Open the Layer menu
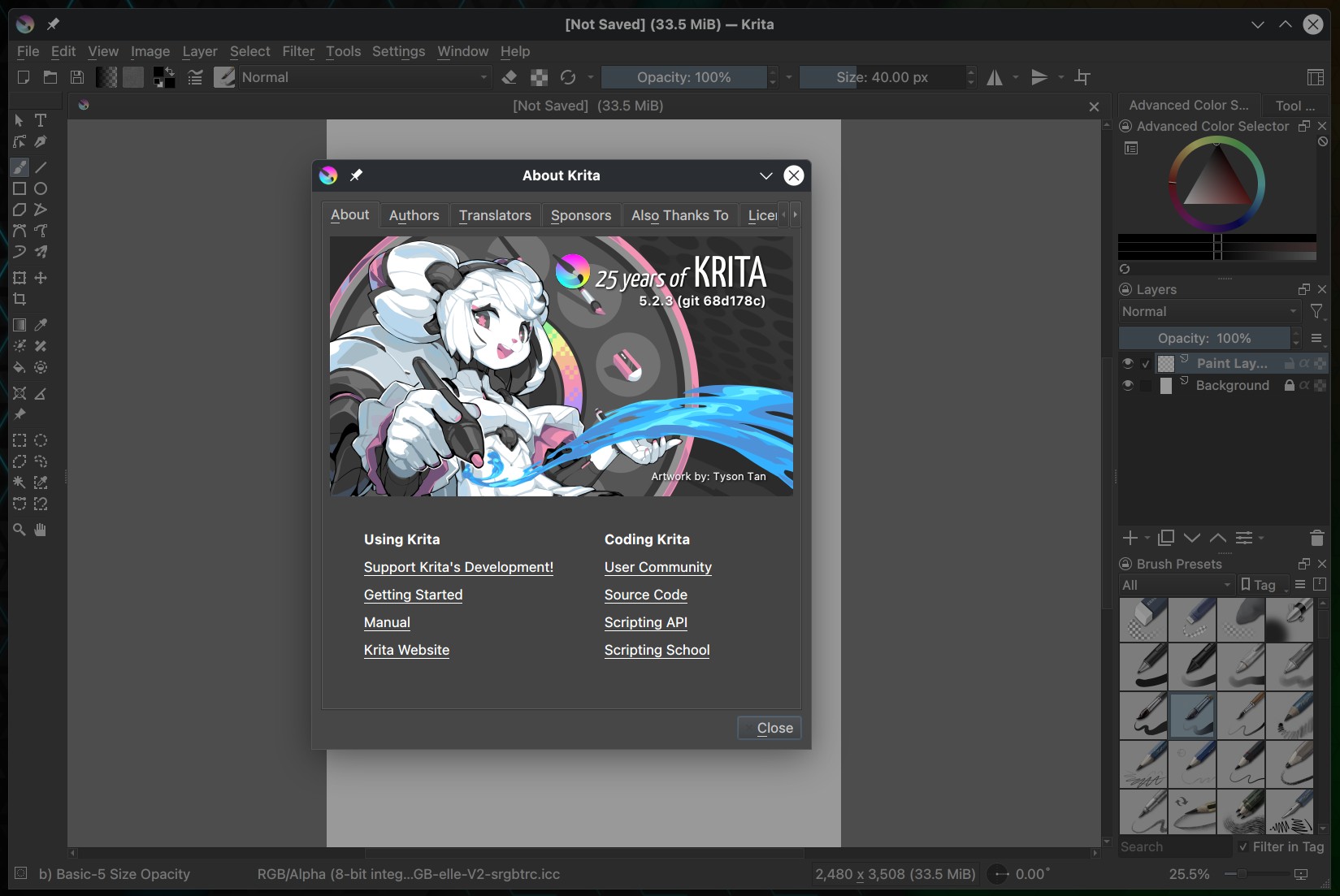 point(200,51)
